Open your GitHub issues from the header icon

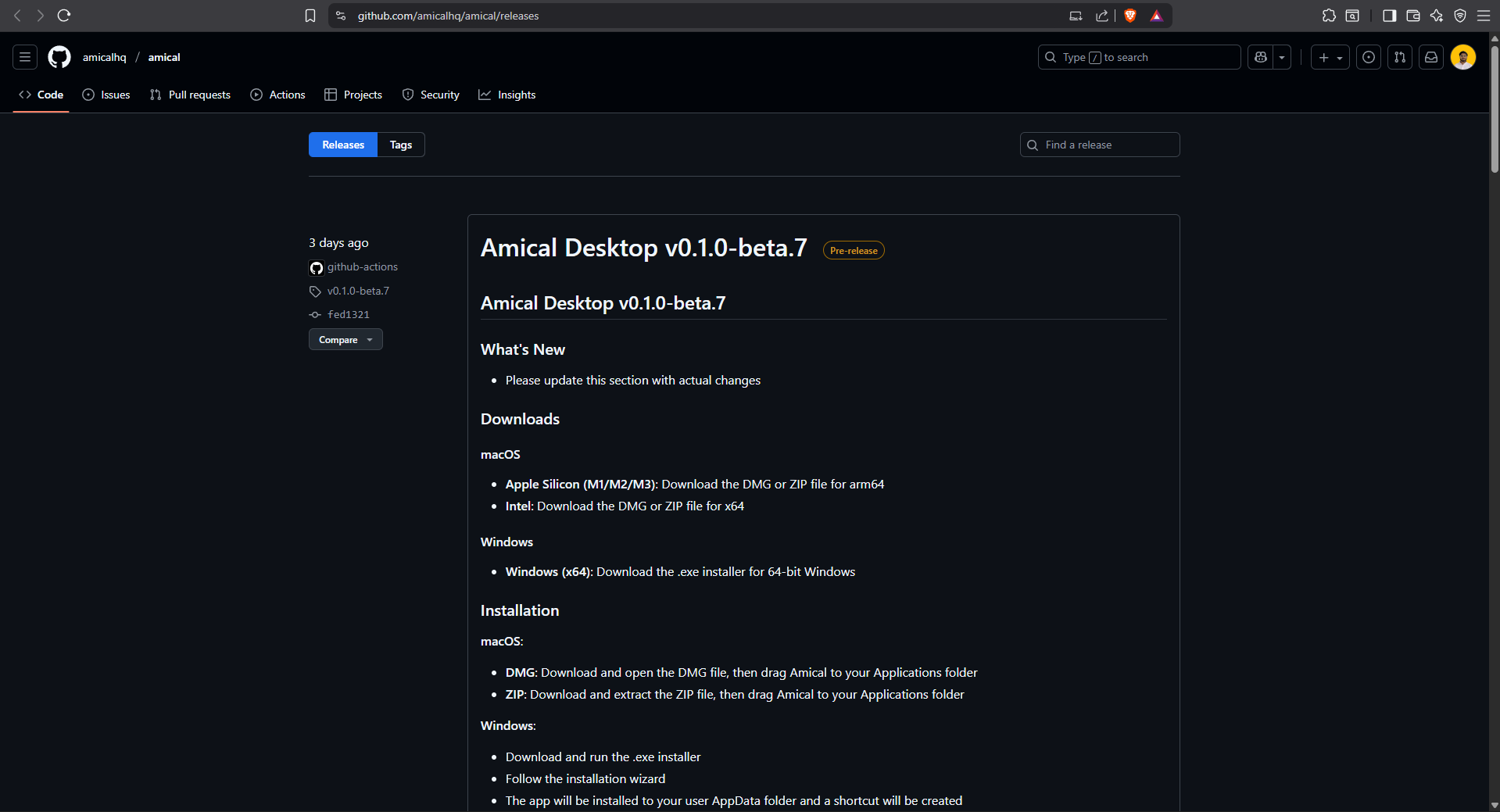1368,57
